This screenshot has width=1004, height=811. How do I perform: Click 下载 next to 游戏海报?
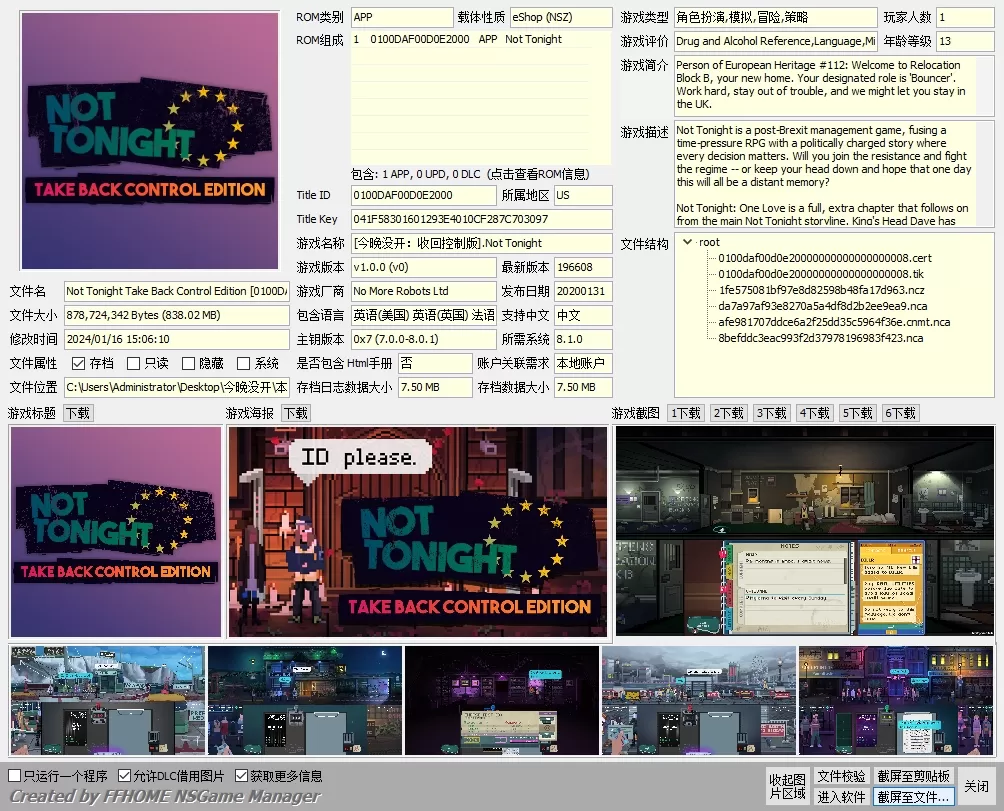point(296,412)
